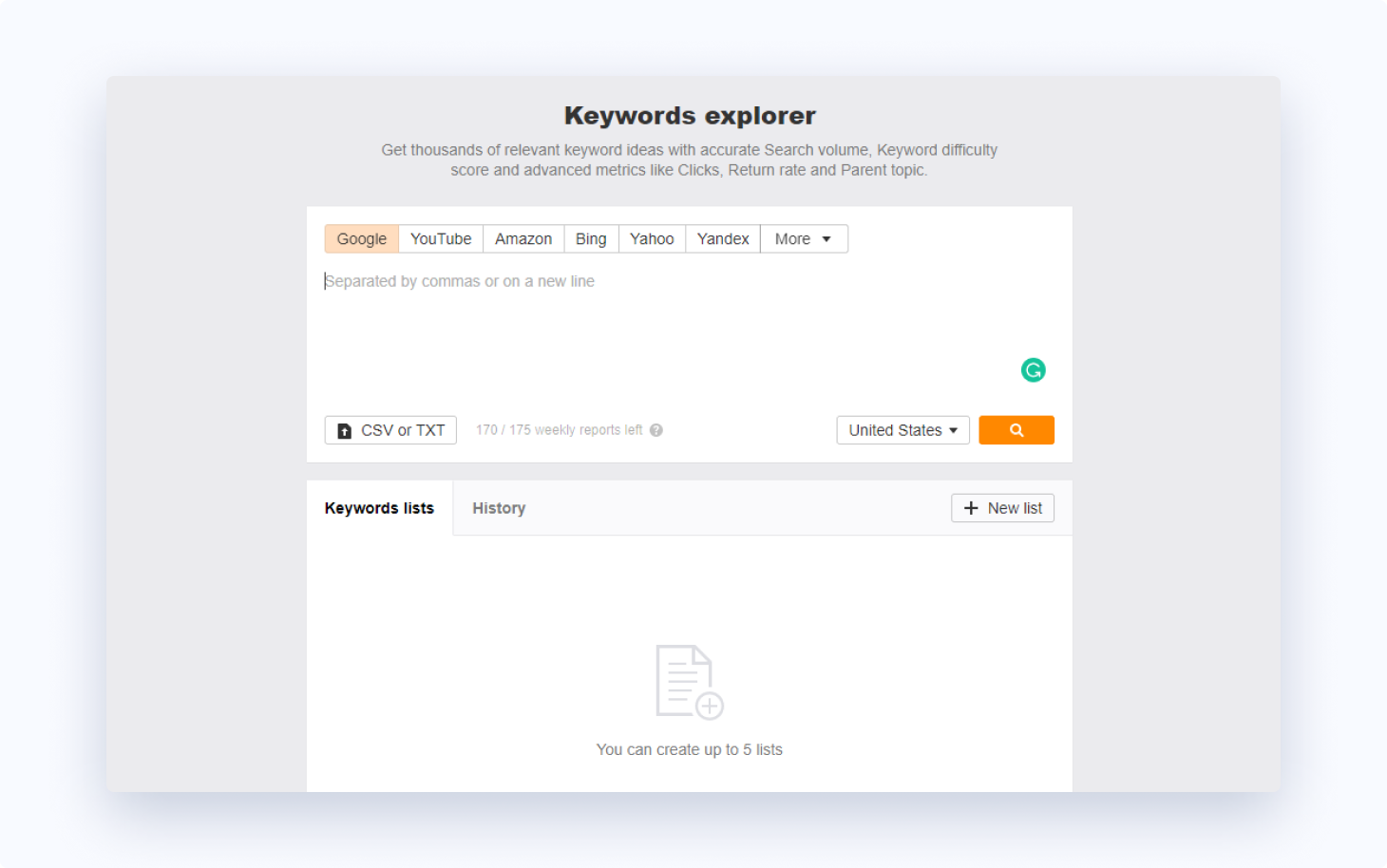Select YouTube as the search engine
The width and height of the screenshot is (1387, 868).
(440, 238)
